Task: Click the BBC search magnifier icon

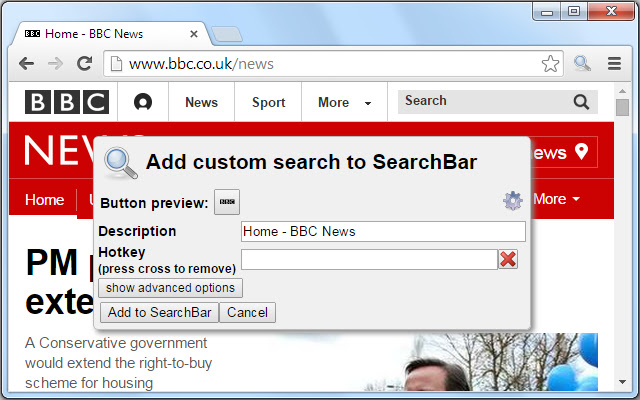Action: (581, 102)
